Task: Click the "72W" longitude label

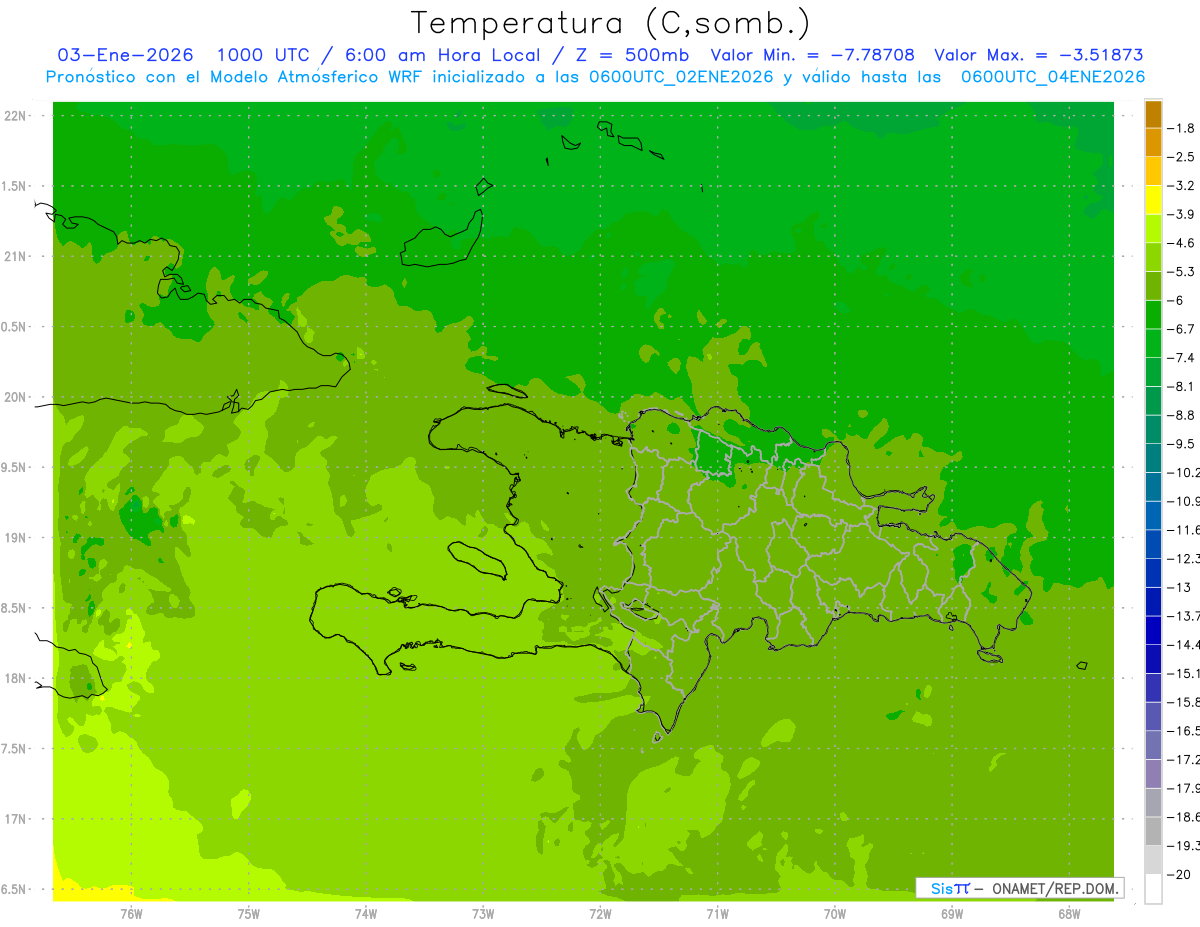Action: (x=600, y=913)
